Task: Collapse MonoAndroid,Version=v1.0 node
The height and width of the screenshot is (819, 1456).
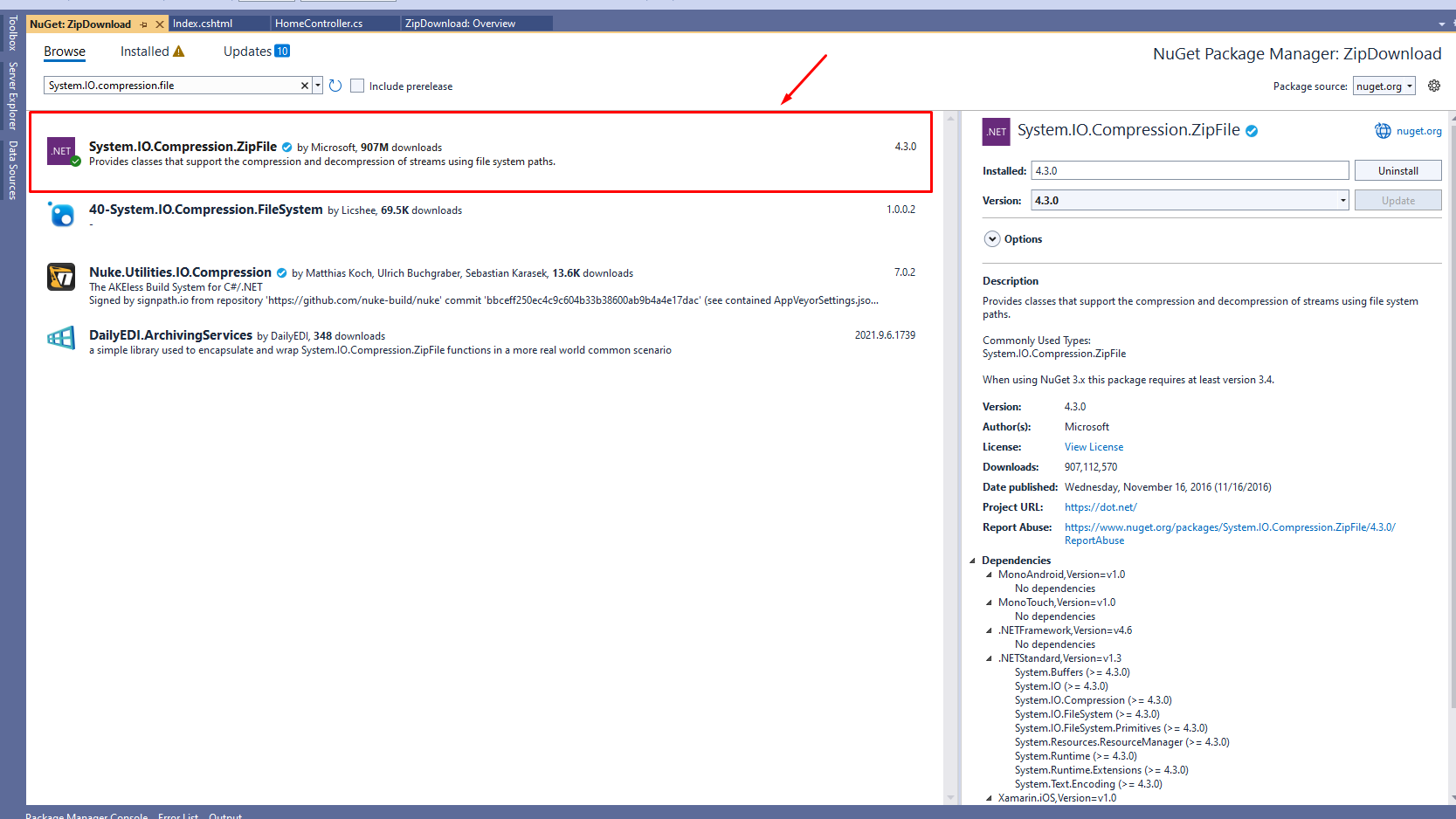Action: point(989,575)
